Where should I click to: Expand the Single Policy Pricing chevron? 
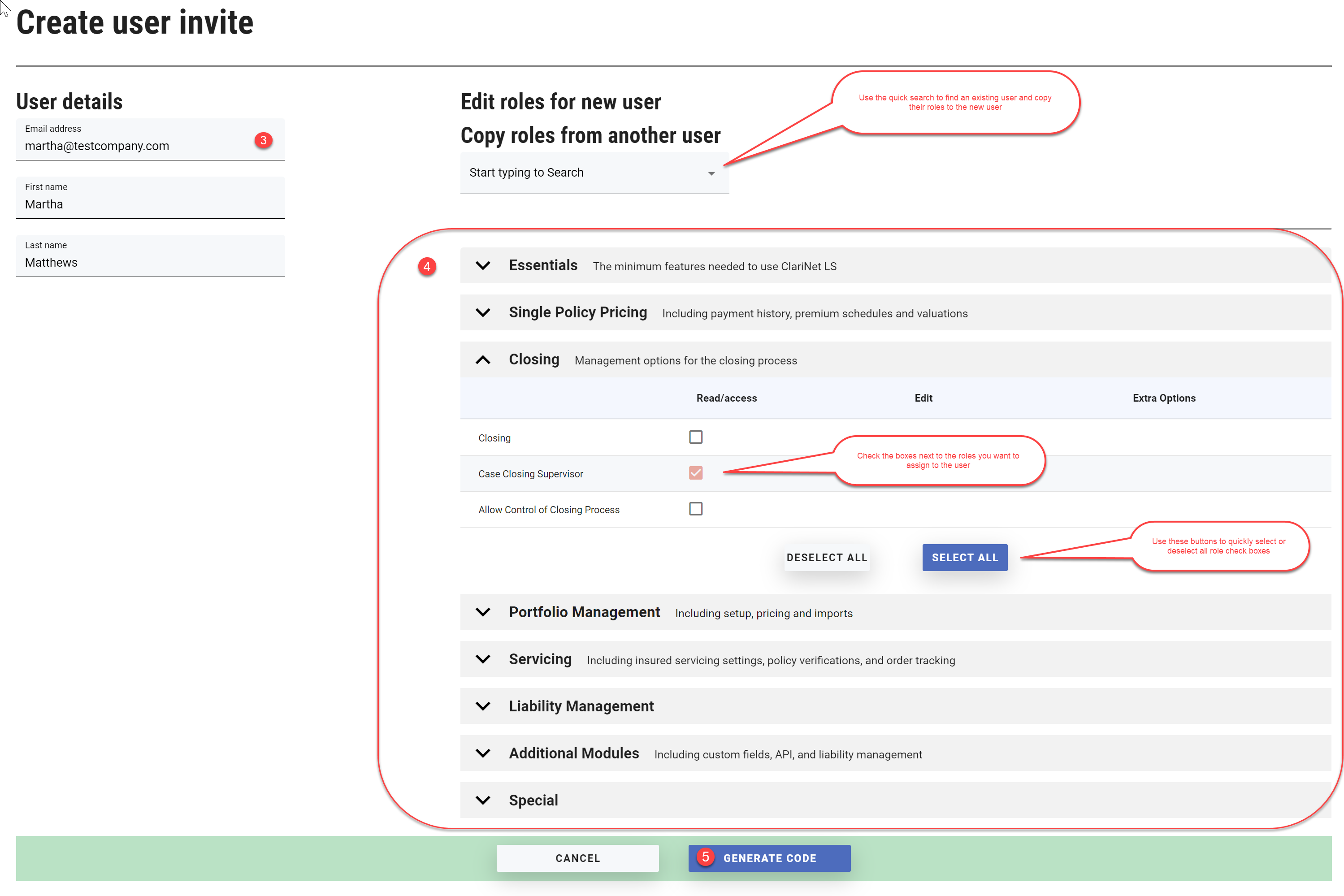483,312
